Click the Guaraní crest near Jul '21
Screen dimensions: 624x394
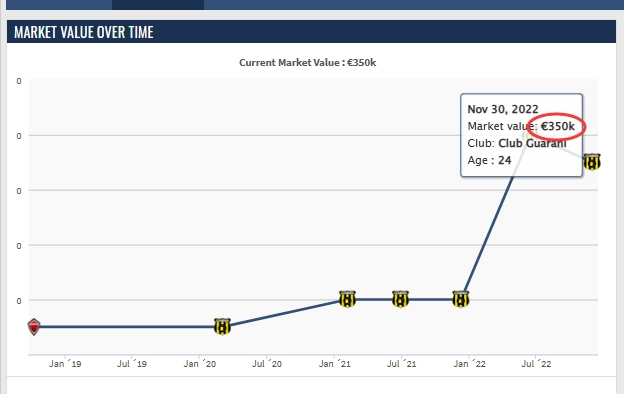[400, 299]
